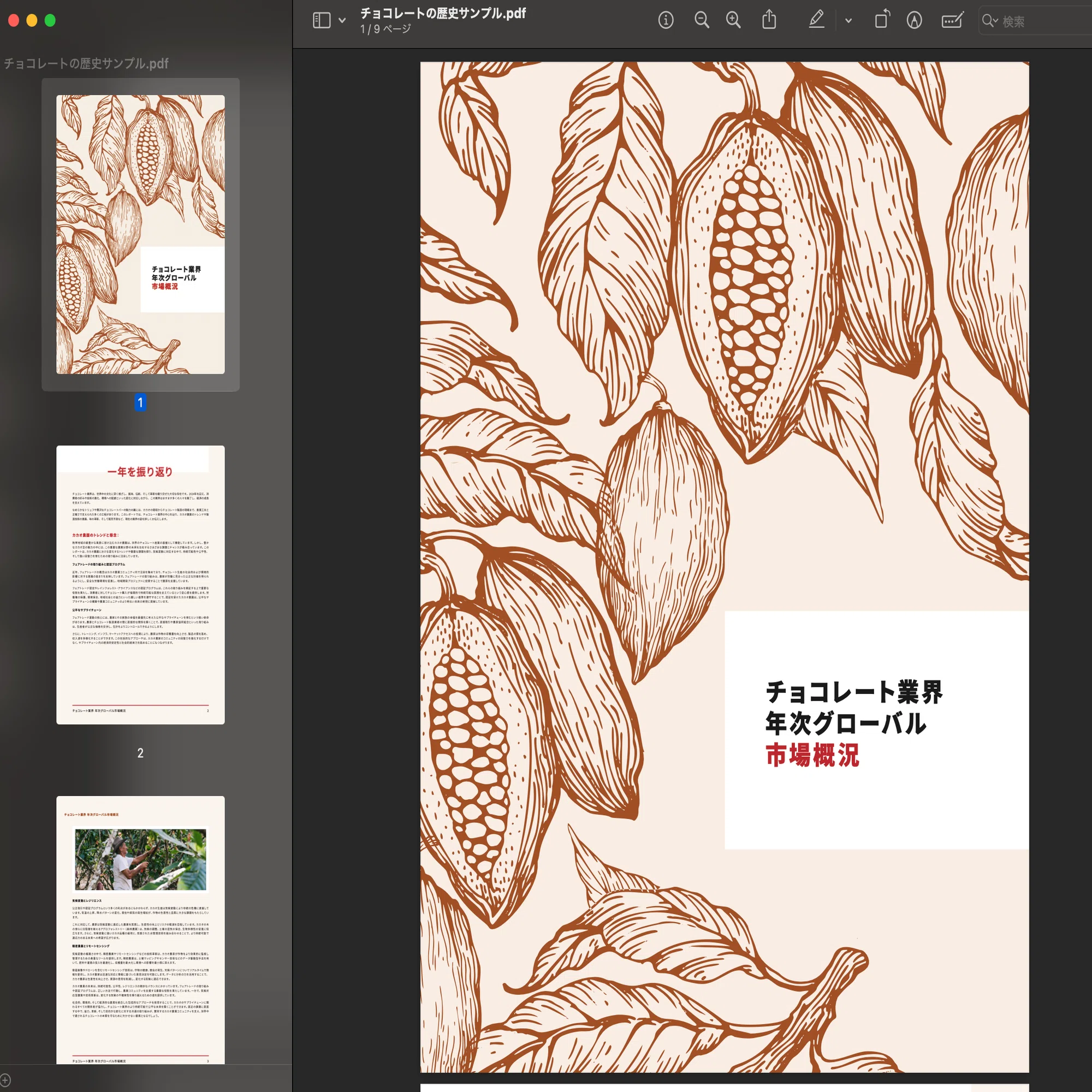Close the Preview window
Viewport: 1092px width, 1092px height.
(x=14, y=20)
